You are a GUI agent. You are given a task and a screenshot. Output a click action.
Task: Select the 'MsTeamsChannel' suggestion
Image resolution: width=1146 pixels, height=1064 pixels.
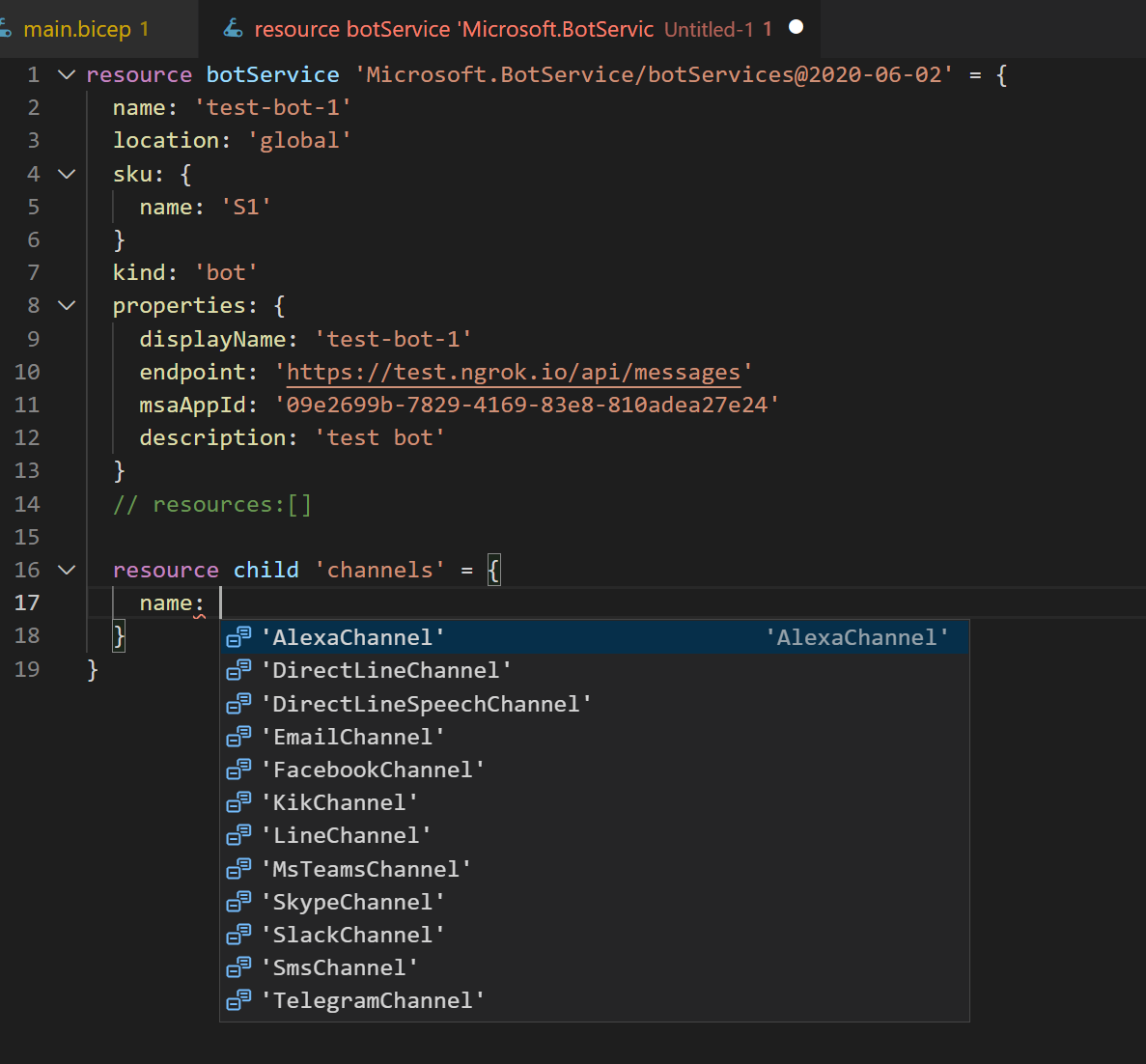click(594, 869)
